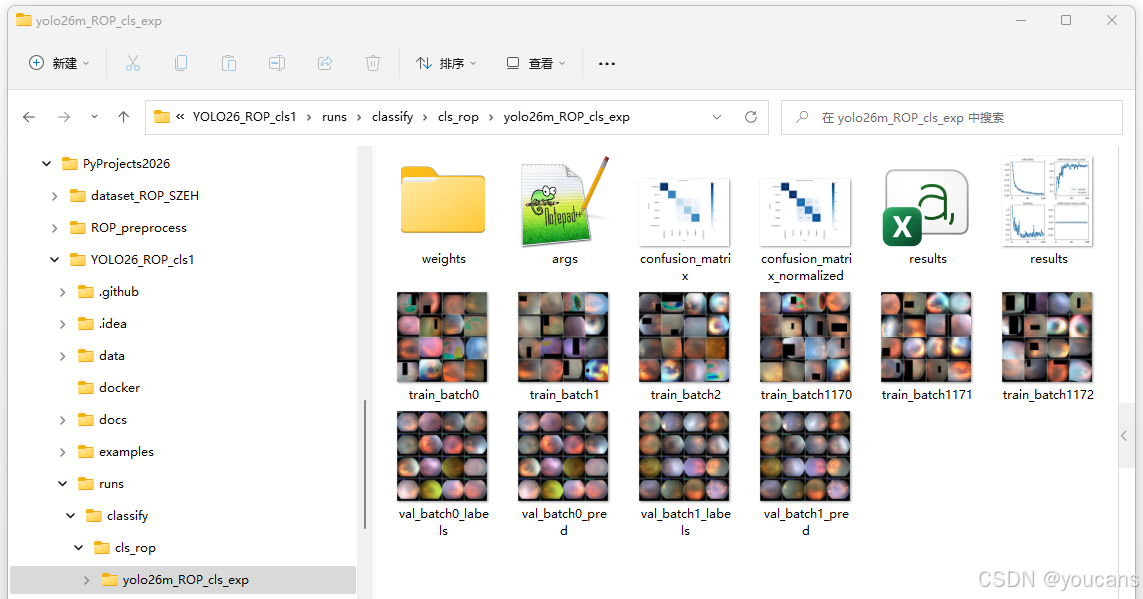Image resolution: width=1143 pixels, height=599 pixels.
Task: Expand the .idea tree node
Action: 63,324
